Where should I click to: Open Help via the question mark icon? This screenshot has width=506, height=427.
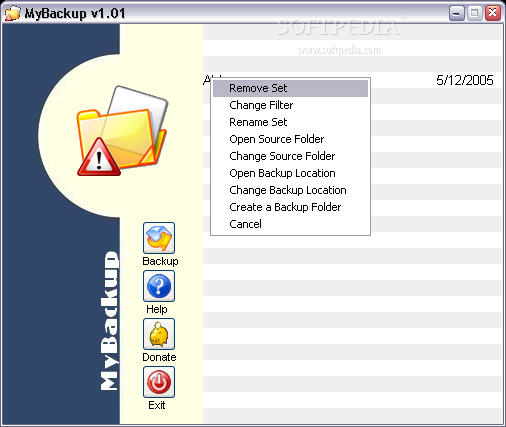coord(159,286)
